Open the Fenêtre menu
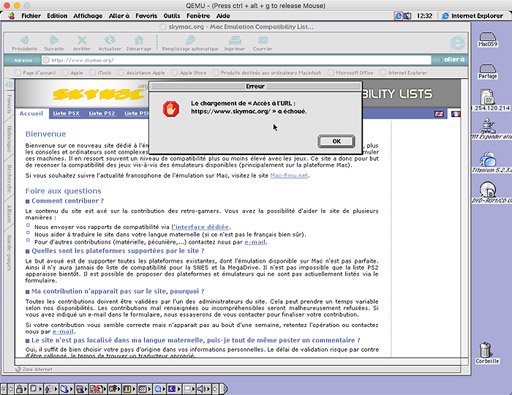Screen dimensions: 512x395 [x=198, y=16]
